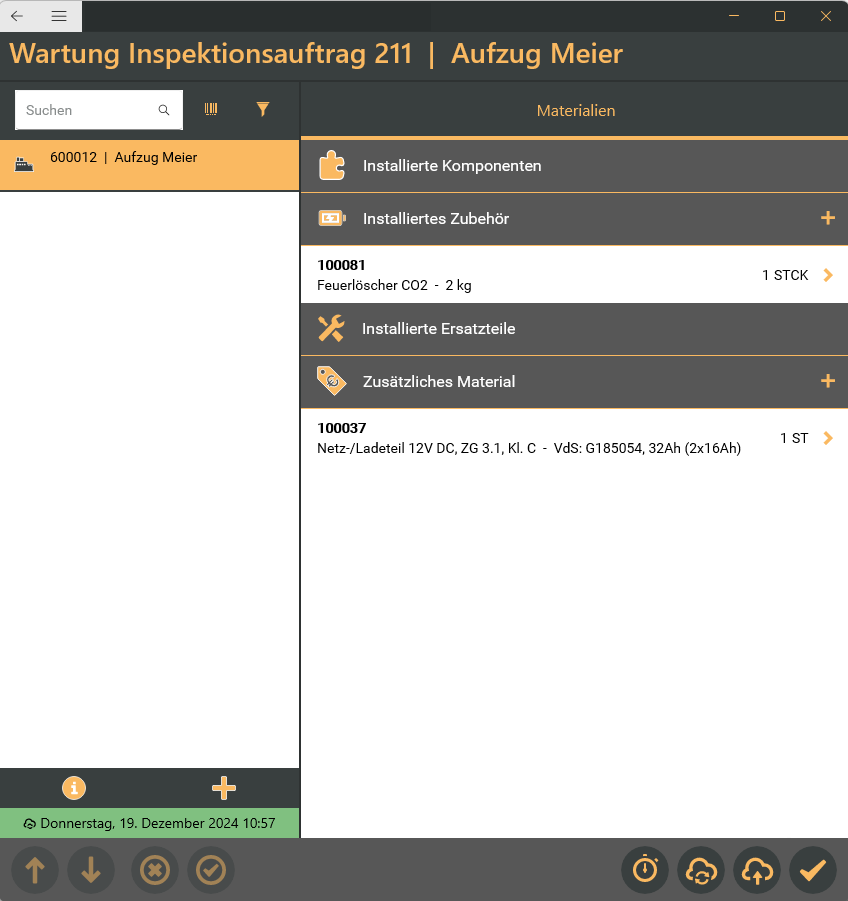Open the filter funnel icon

tap(263, 110)
